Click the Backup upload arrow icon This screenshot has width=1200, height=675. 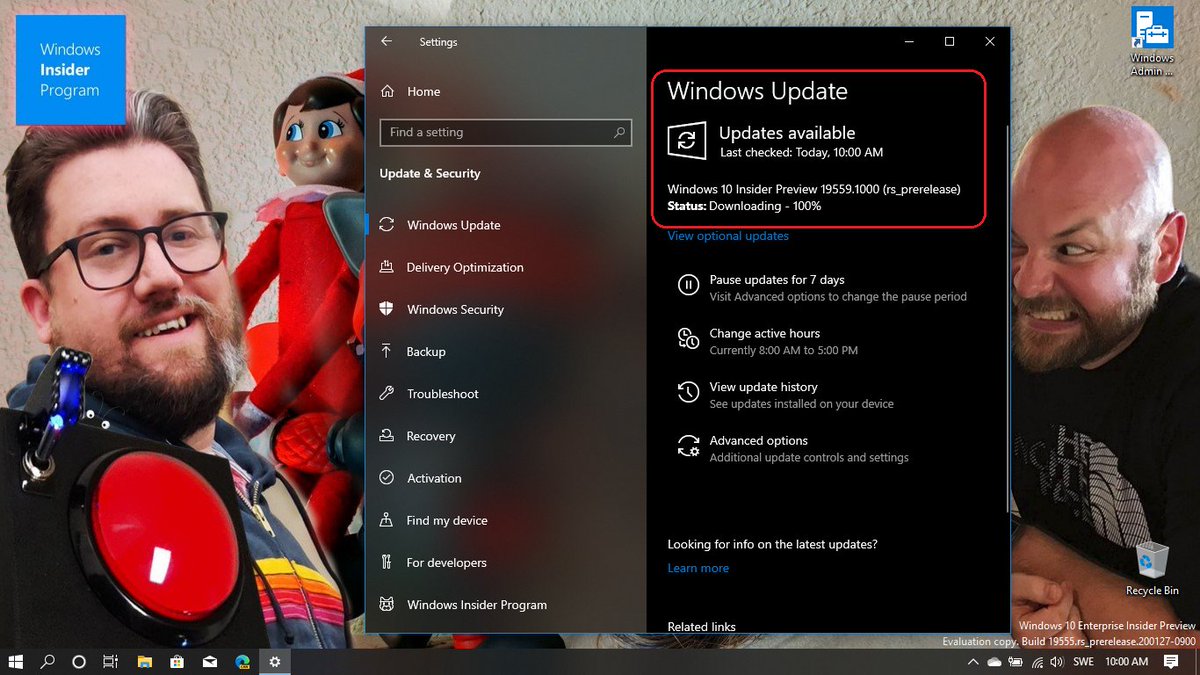(386, 351)
